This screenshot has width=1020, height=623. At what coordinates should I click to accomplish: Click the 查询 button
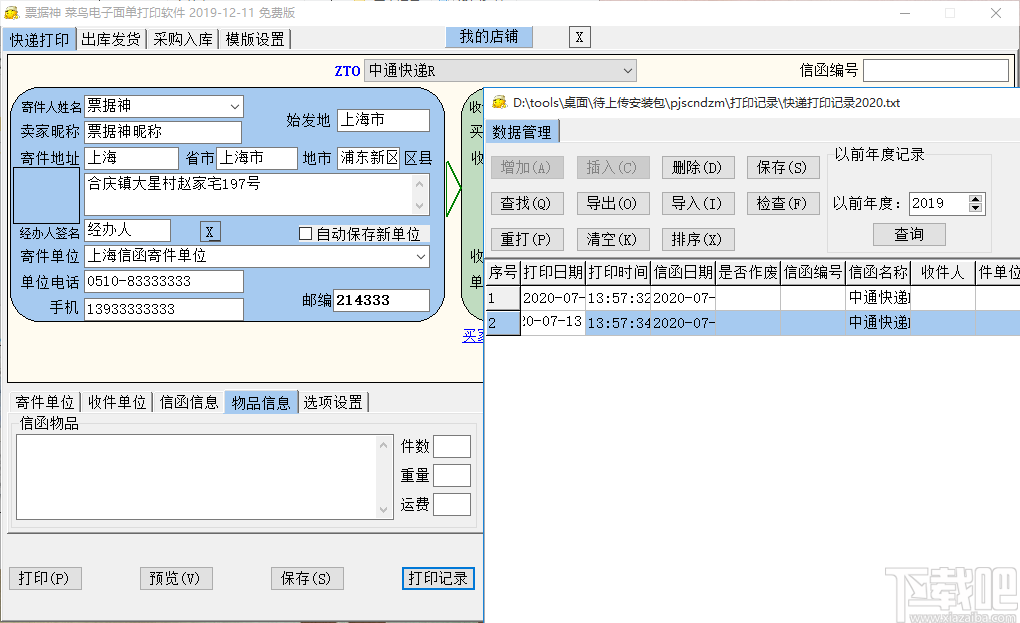(x=909, y=234)
